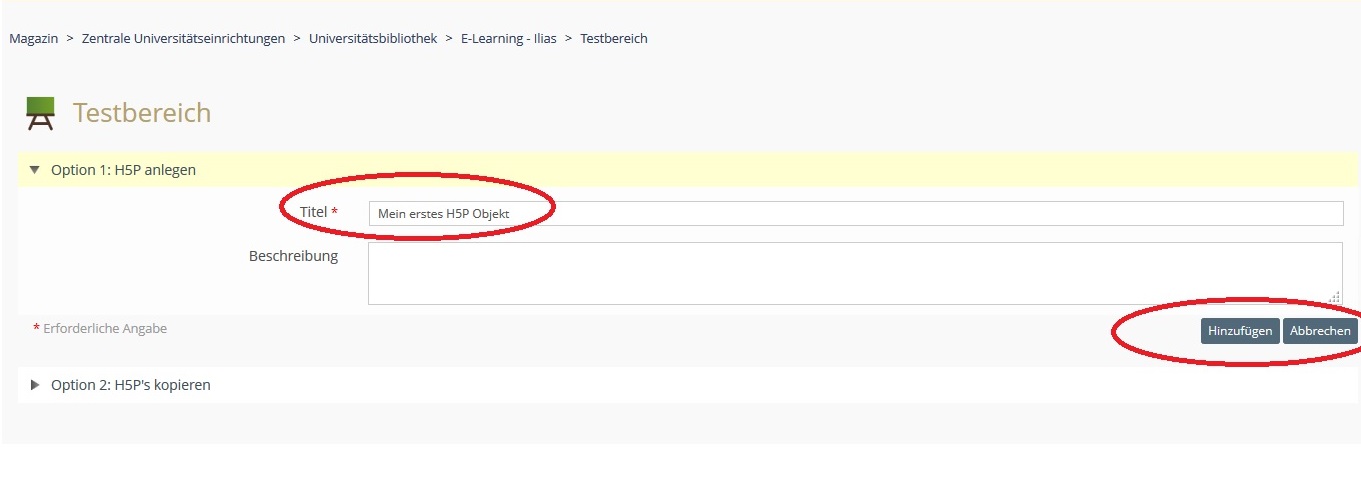Image resolution: width=1361 pixels, height=480 pixels.
Task: Click the Testbereich blackboard icon
Action: click(x=40, y=113)
